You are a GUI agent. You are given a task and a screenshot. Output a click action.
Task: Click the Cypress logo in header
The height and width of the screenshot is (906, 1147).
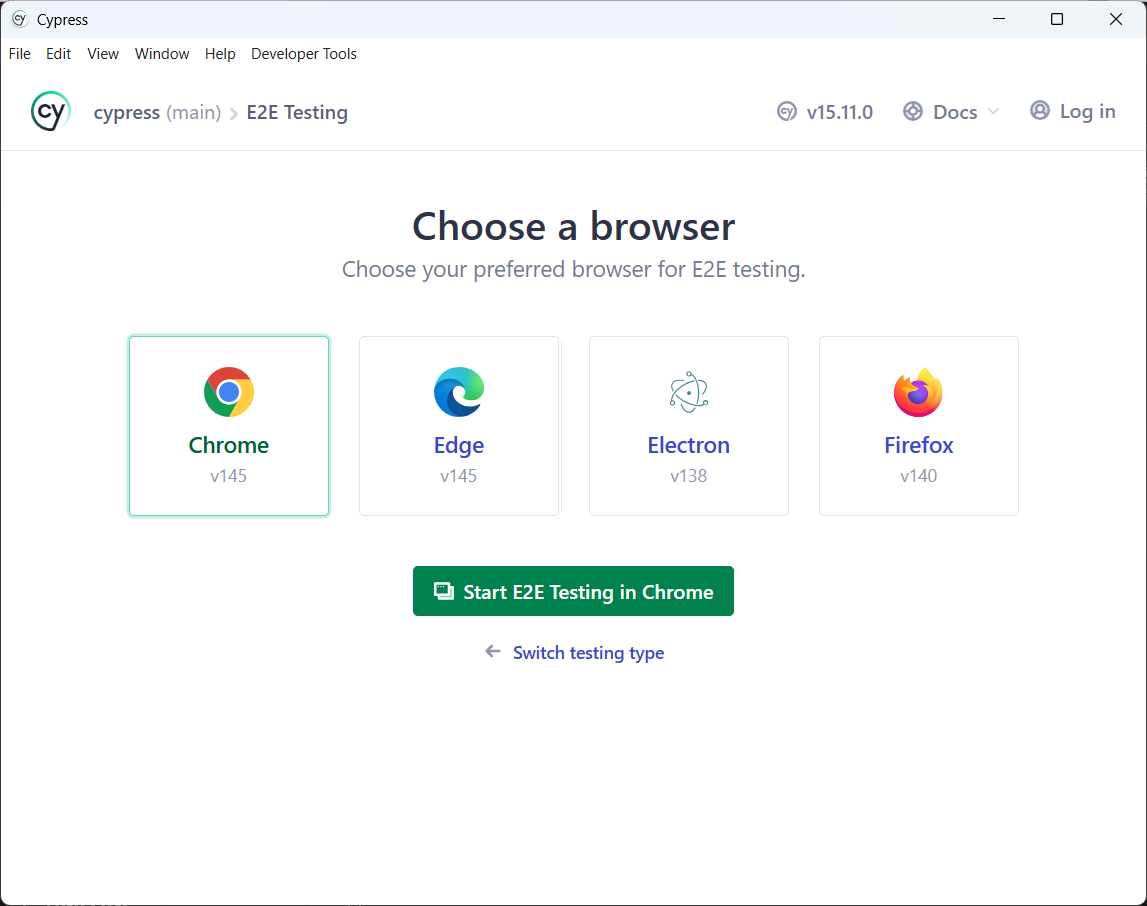pyautogui.click(x=50, y=112)
